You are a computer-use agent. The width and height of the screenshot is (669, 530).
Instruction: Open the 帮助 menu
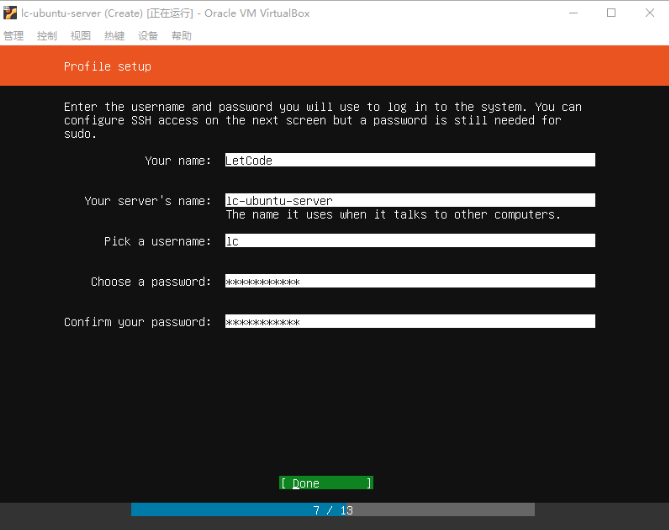[182, 36]
